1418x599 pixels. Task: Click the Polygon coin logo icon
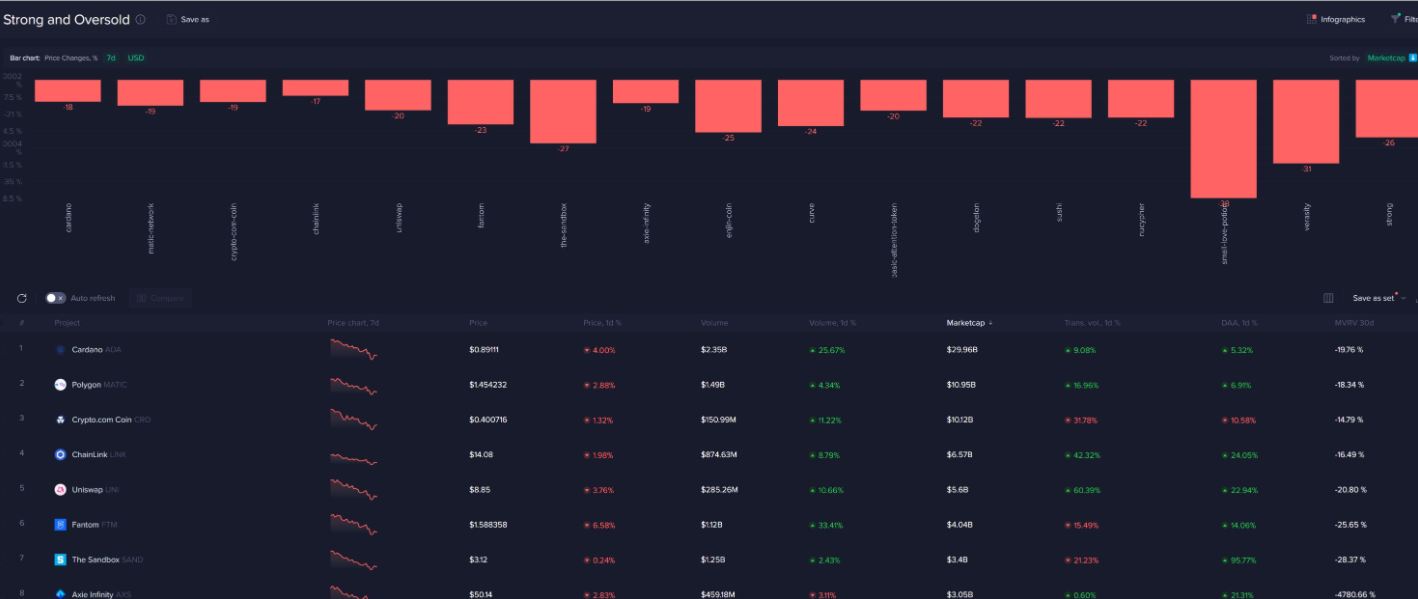point(60,385)
